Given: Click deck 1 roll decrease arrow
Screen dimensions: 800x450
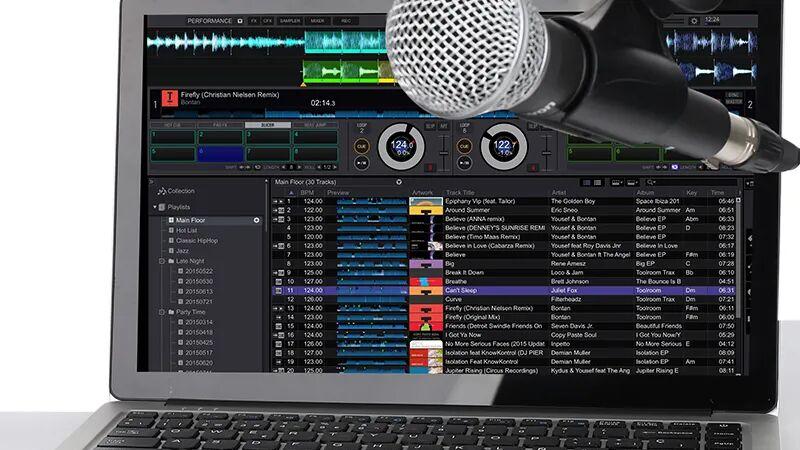Looking at the screenshot, I should pos(320,167).
